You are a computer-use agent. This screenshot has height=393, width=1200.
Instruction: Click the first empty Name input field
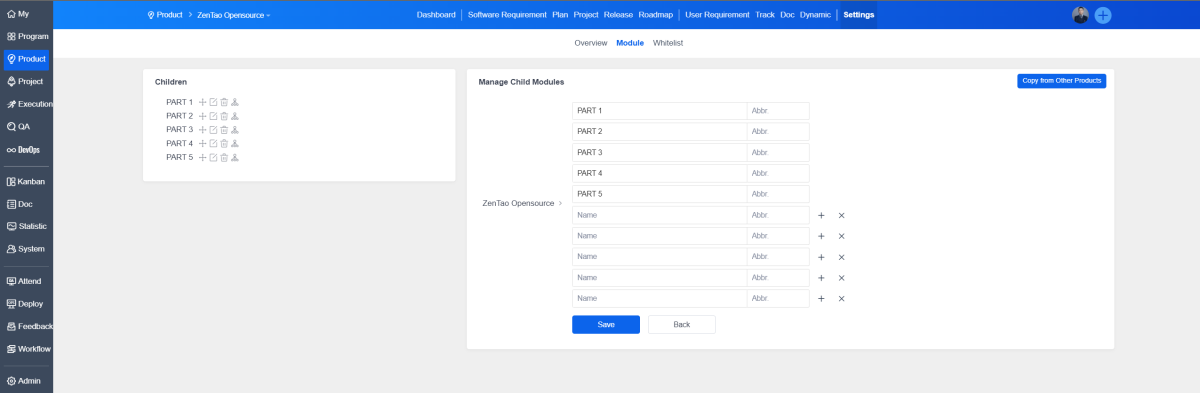[659, 215]
